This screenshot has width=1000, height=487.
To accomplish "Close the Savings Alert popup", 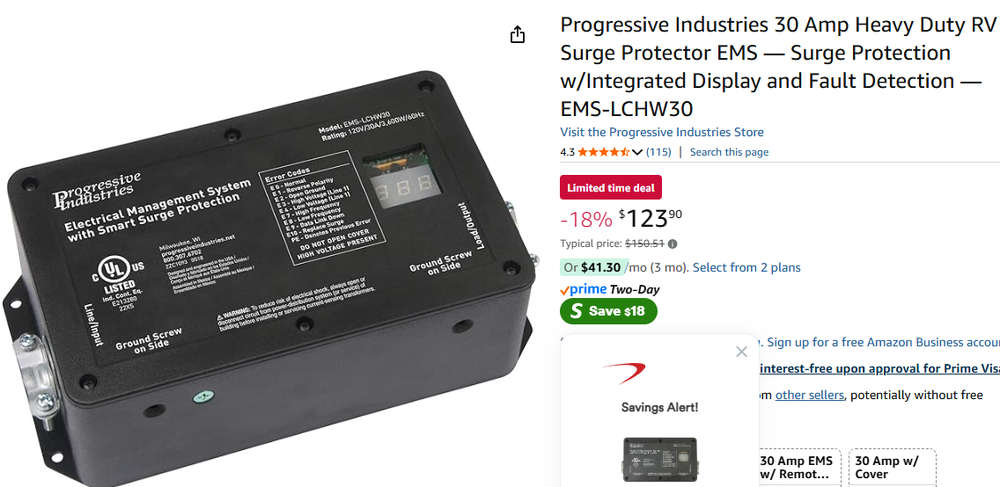I will [x=741, y=352].
